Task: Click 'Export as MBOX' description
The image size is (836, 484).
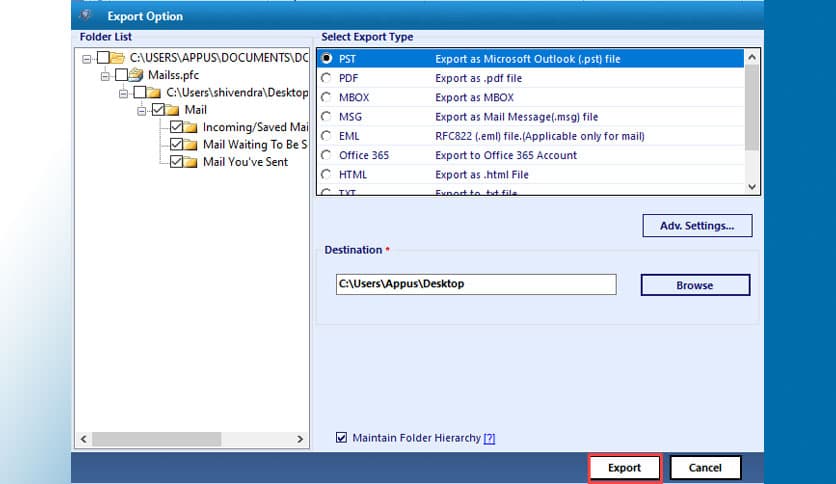Action: click(475, 98)
